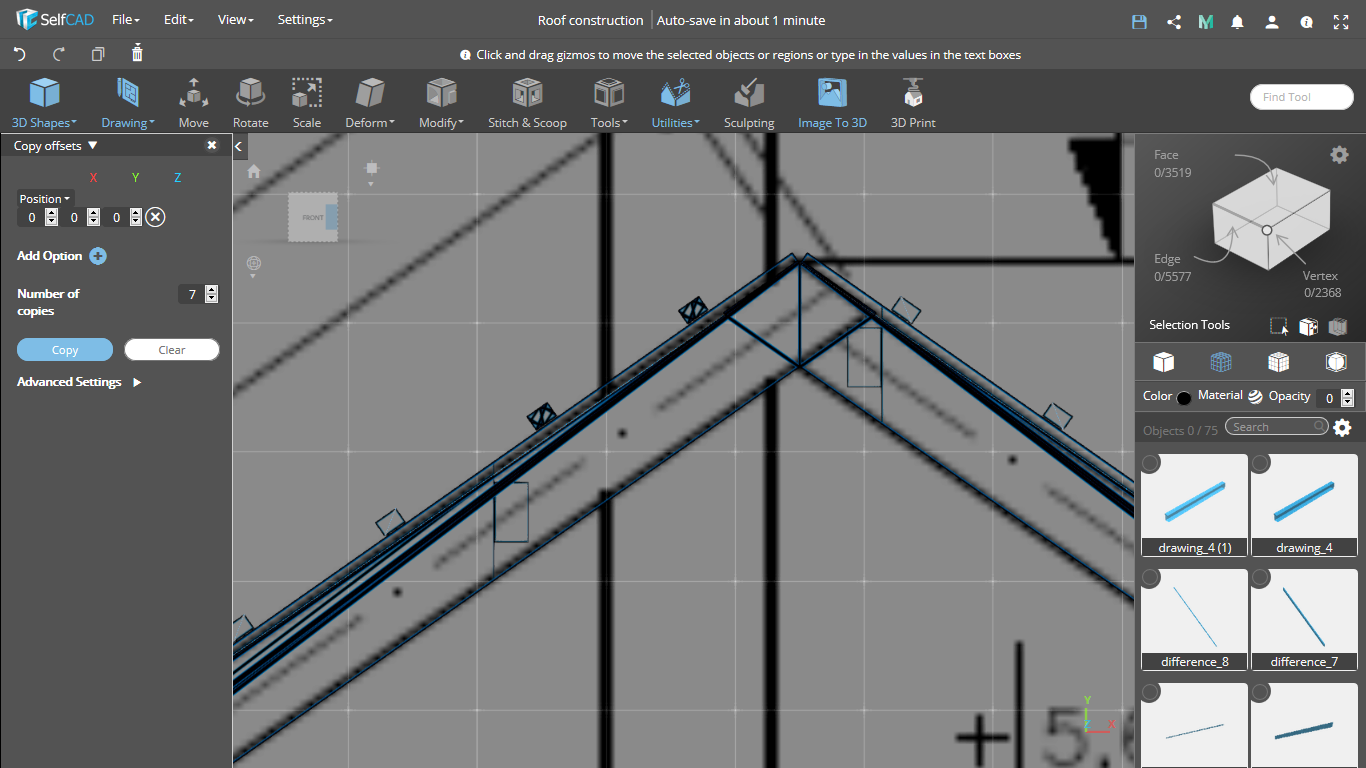Open the View menu
Screen dimensions: 1366x768
(236, 20)
